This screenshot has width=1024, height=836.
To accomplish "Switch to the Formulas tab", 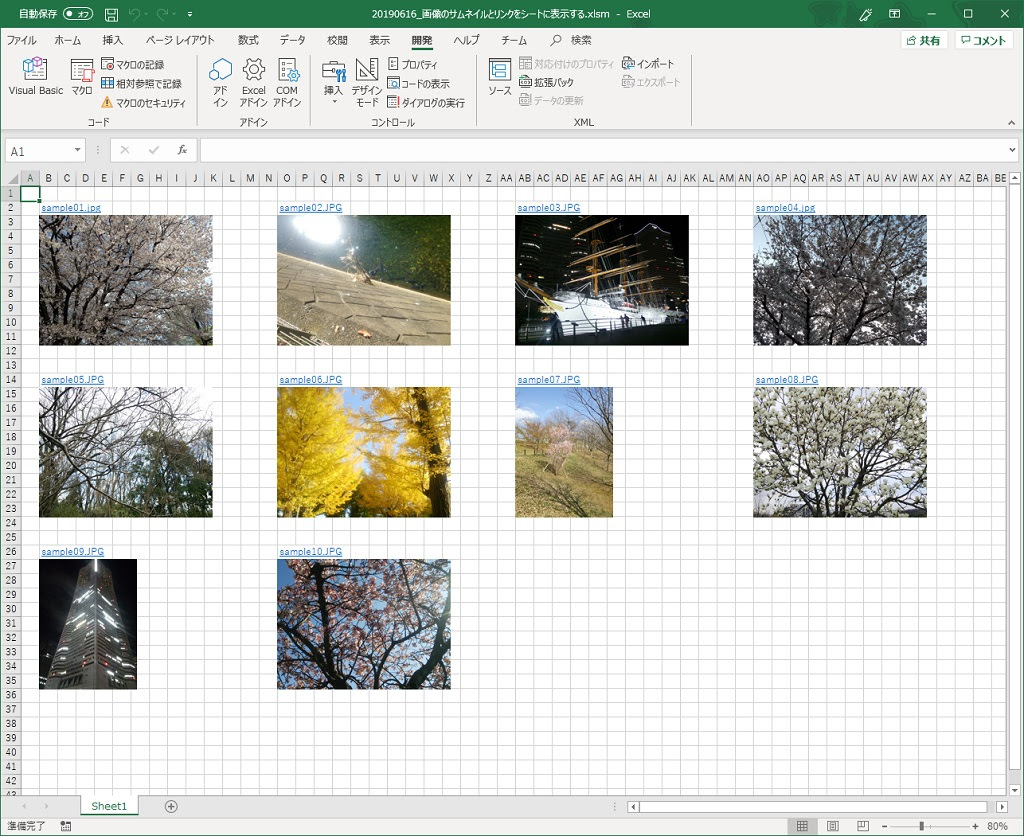I will pos(248,40).
